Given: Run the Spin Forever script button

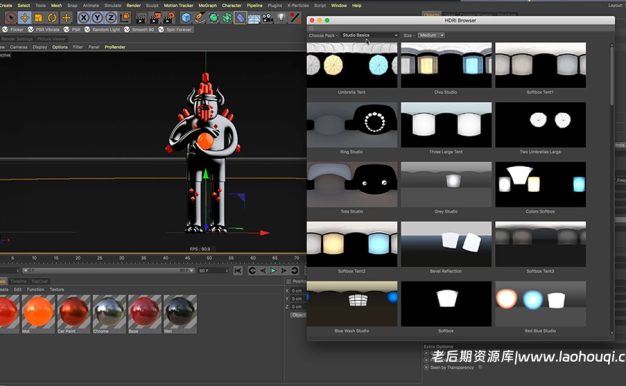Looking at the screenshot, I should pos(175,30).
